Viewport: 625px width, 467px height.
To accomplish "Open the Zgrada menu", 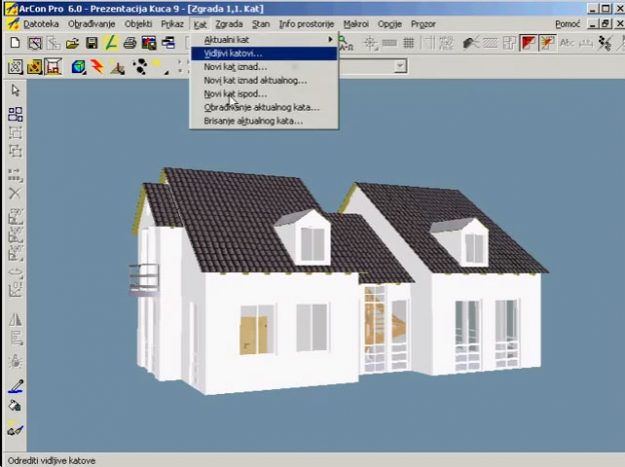I will click(x=229, y=21).
